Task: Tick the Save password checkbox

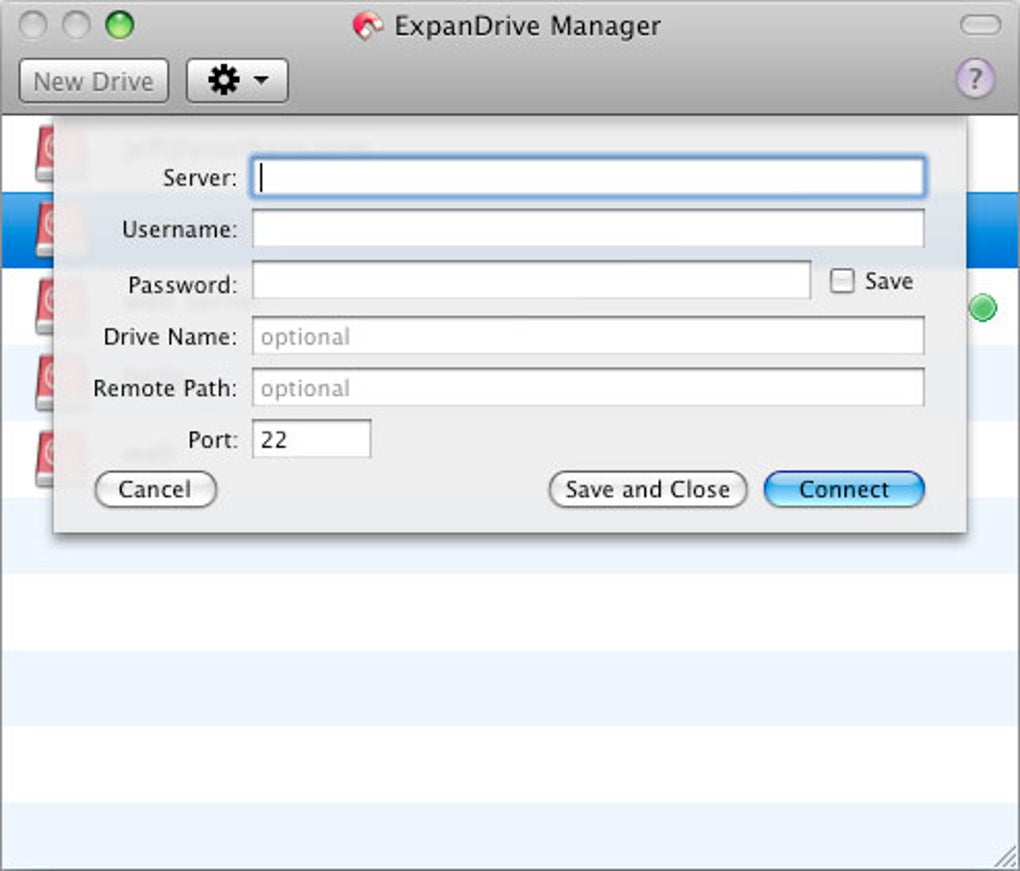Action: (x=842, y=281)
